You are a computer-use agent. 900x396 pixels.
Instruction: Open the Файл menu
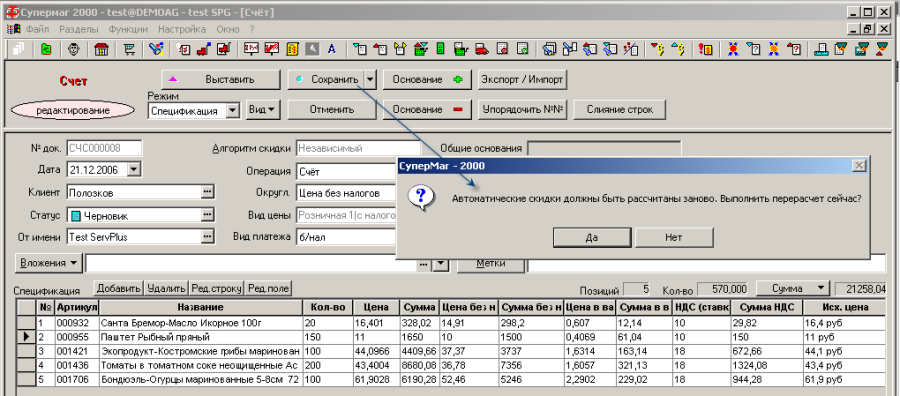(x=37, y=29)
